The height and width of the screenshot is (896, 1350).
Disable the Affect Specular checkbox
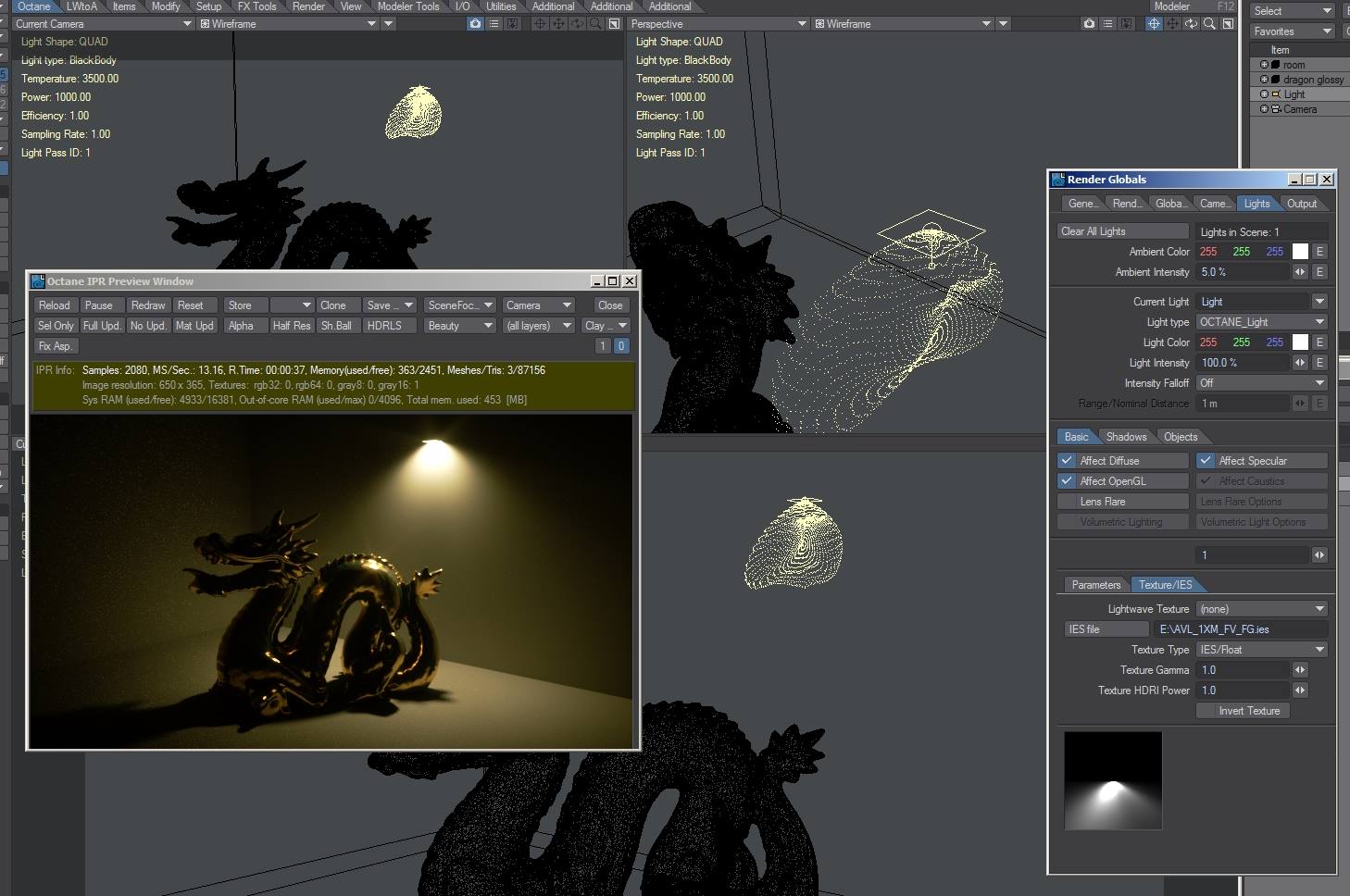point(1206,461)
